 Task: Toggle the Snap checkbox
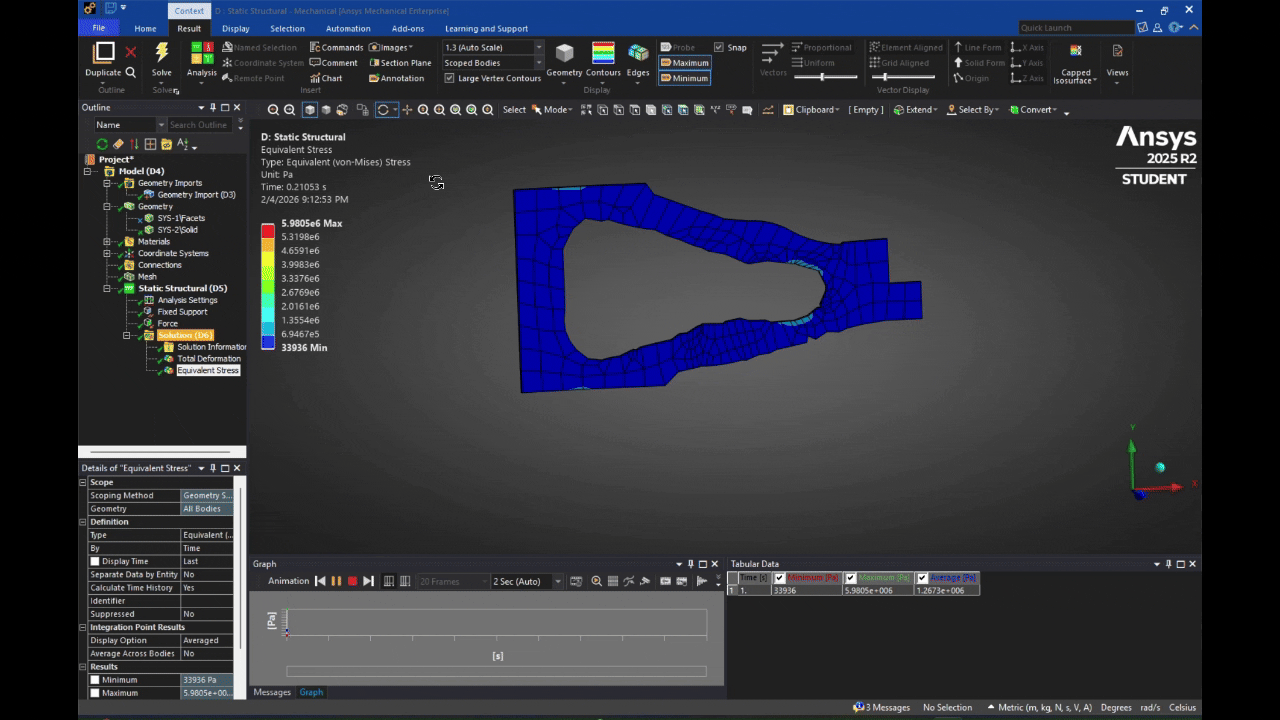point(719,47)
